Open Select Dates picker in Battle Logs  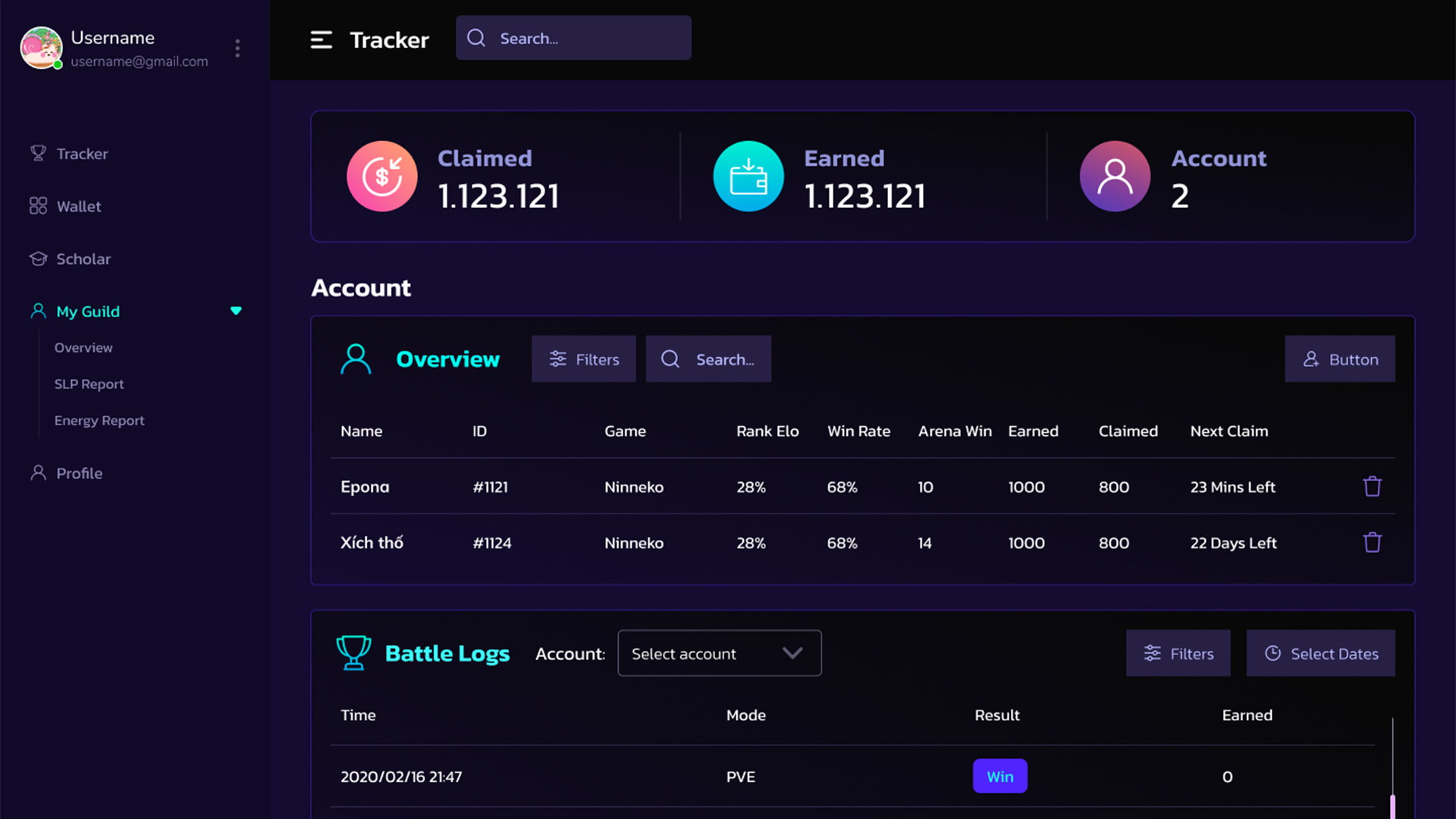[x=1320, y=654]
